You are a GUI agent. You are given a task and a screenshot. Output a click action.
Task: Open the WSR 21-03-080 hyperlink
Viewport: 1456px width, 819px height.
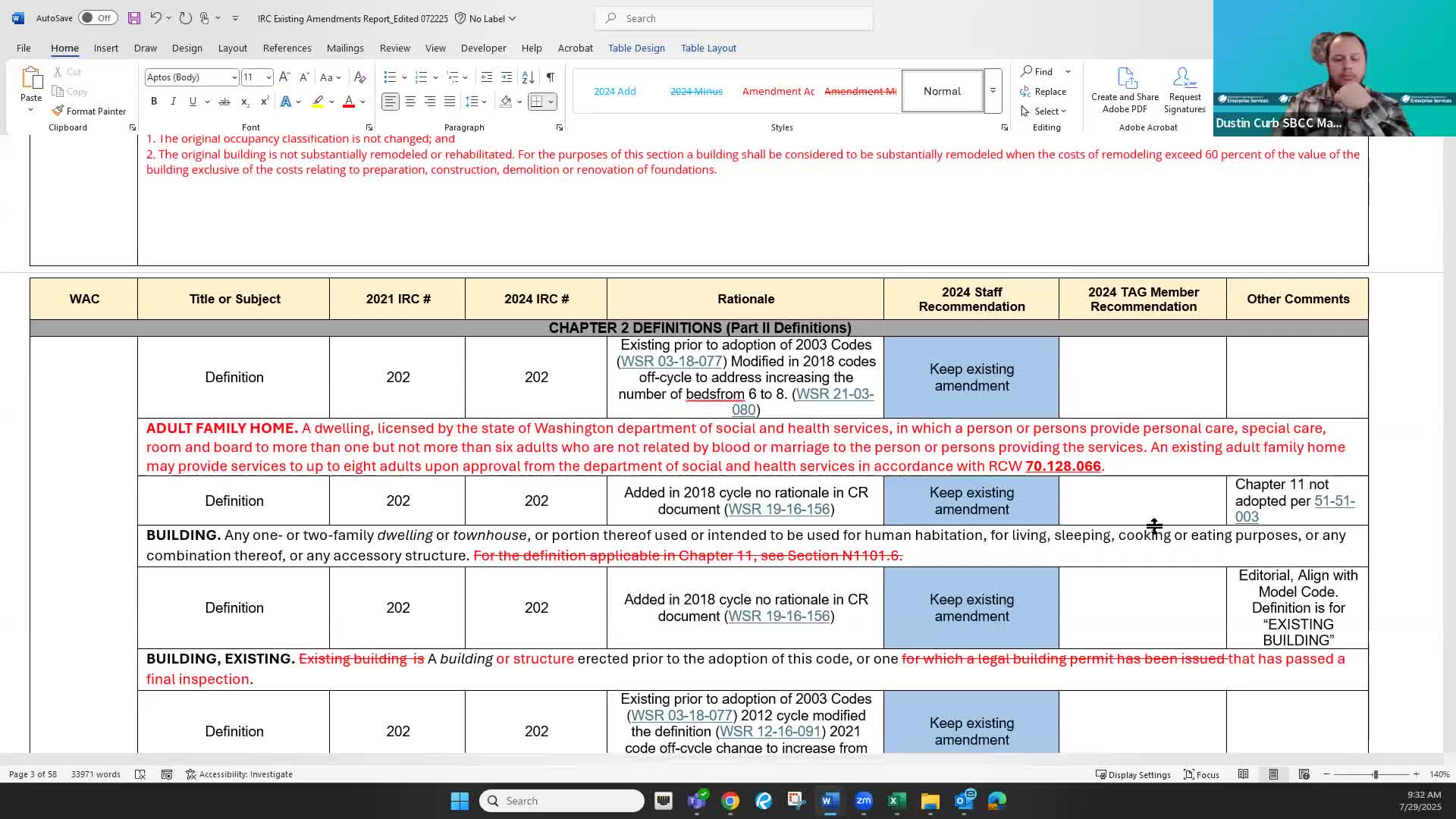pos(834,394)
